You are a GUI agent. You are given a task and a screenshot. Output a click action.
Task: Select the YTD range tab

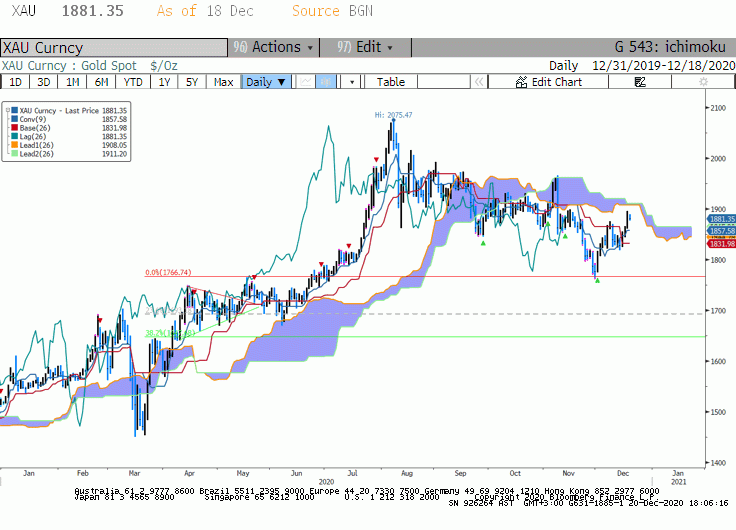133,82
